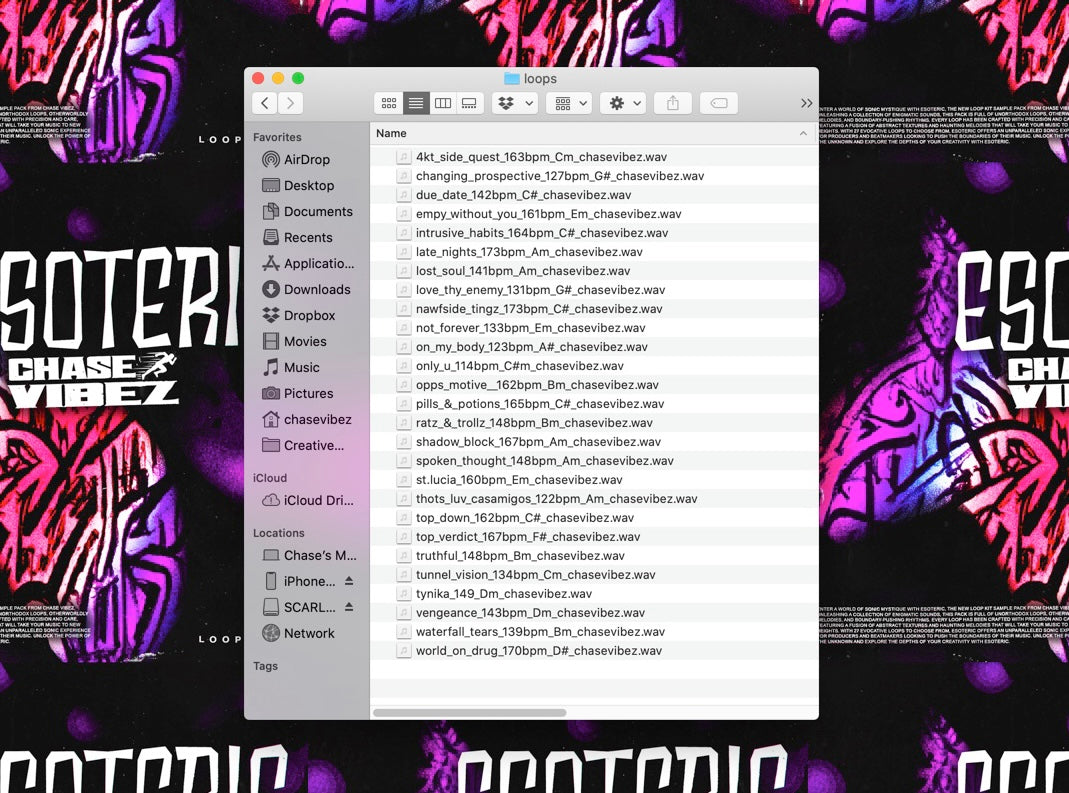Select st.lucia_160bpm_Em_chasevibez.wav
This screenshot has height=793, width=1069.
click(x=594, y=480)
